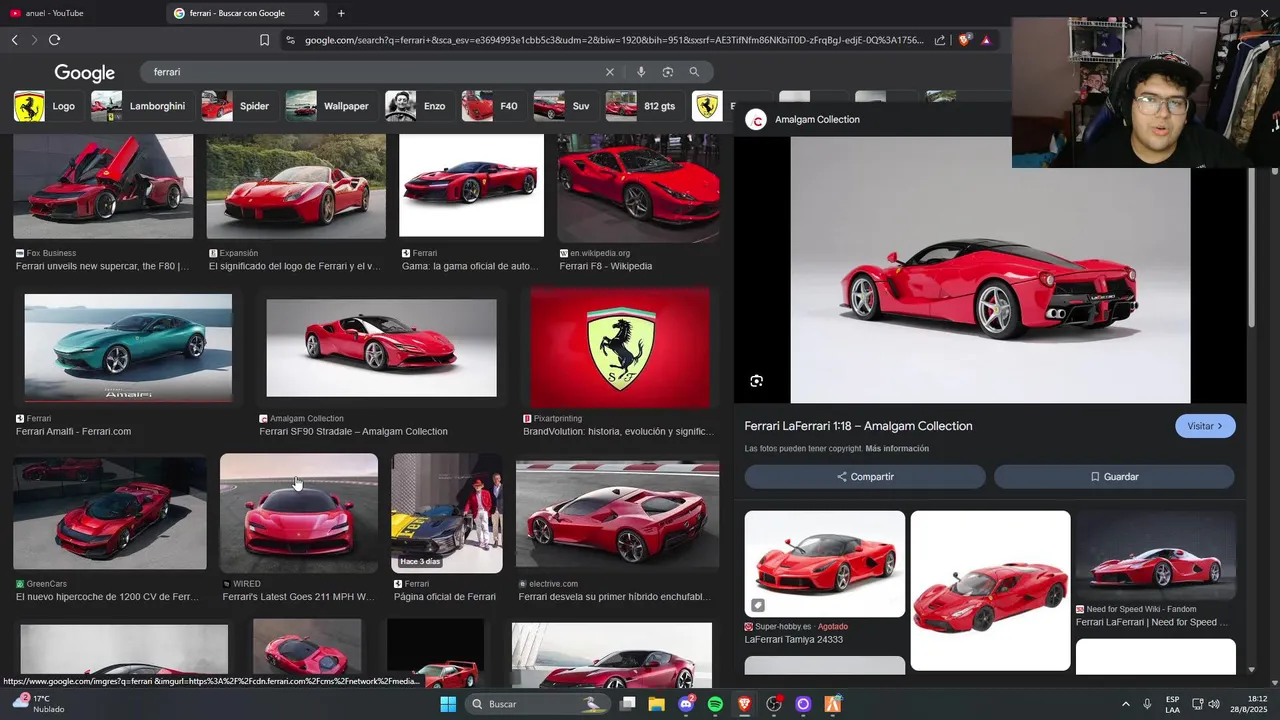Screen dimensions: 1280x720
Task: Bookmark this page using the bookmark icon
Action: pos(264,40)
